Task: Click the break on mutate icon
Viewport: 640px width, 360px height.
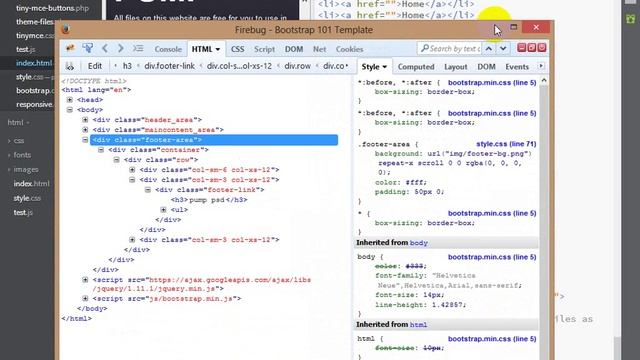Action: [70, 66]
